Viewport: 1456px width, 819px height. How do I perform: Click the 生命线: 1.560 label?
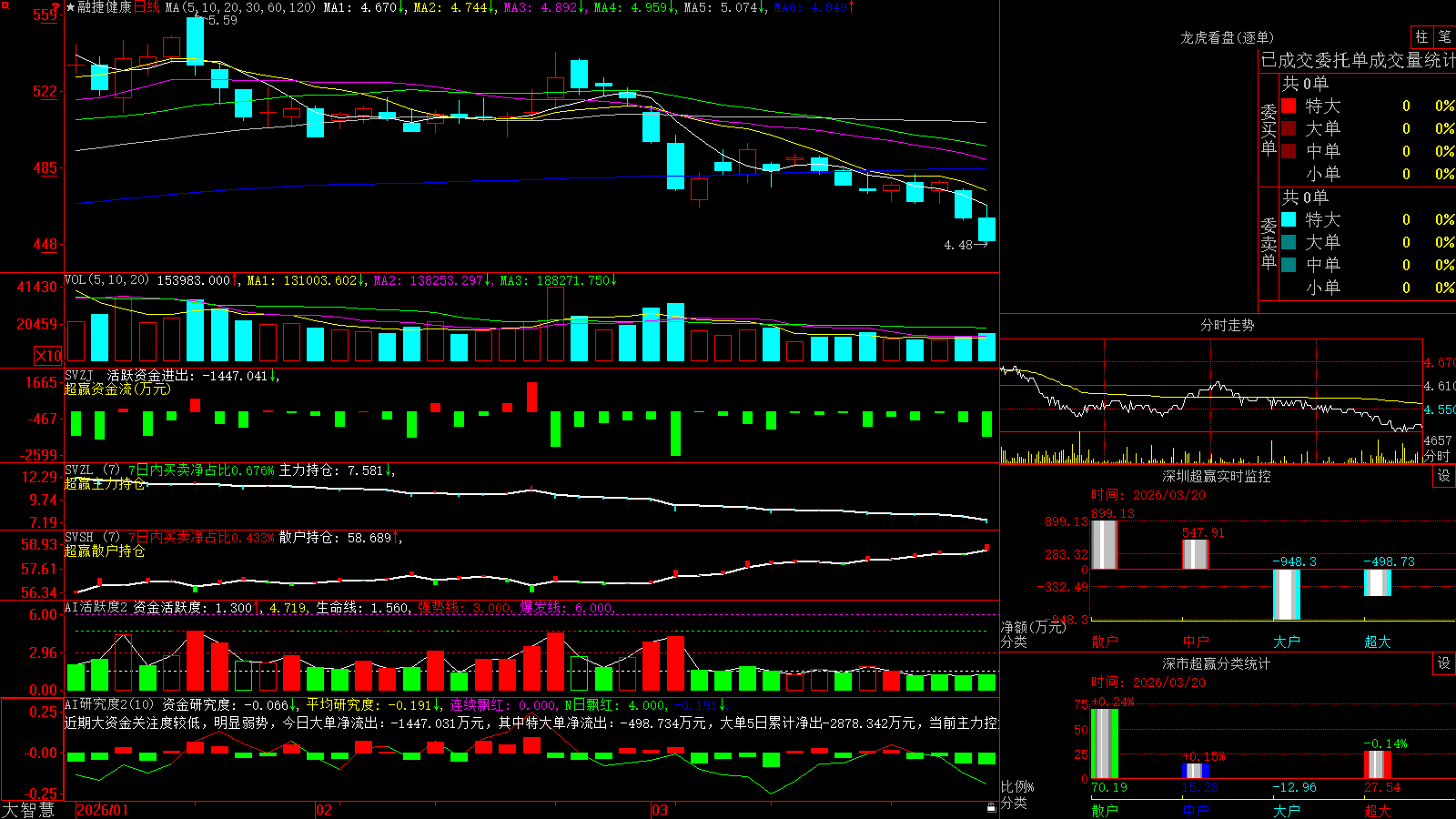[x=362, y=608]
